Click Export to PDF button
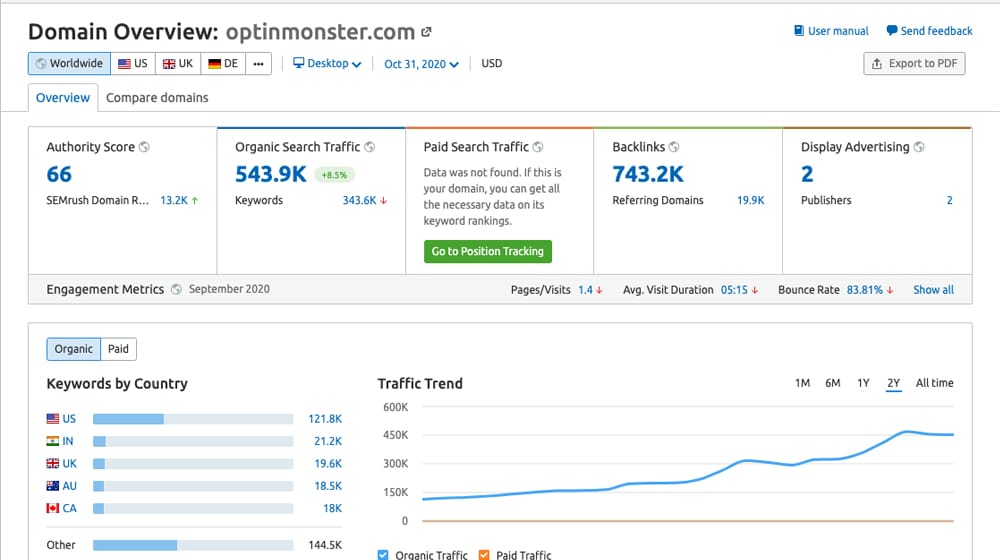Viewport: 1000px width, 560px height. click(914, 64)
